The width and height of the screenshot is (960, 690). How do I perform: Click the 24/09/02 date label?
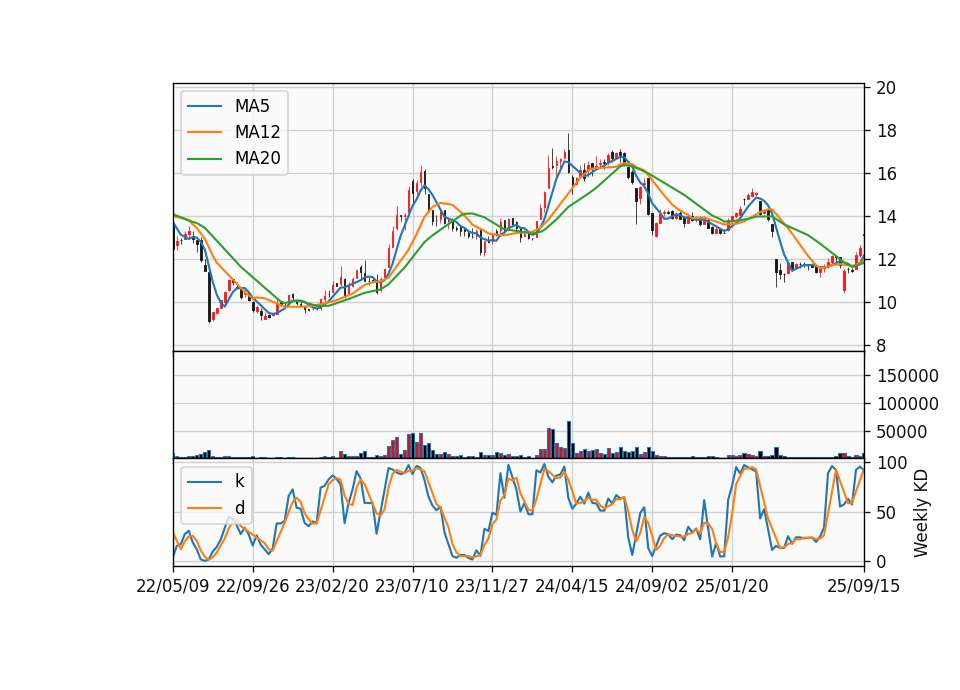click(651, 586)
